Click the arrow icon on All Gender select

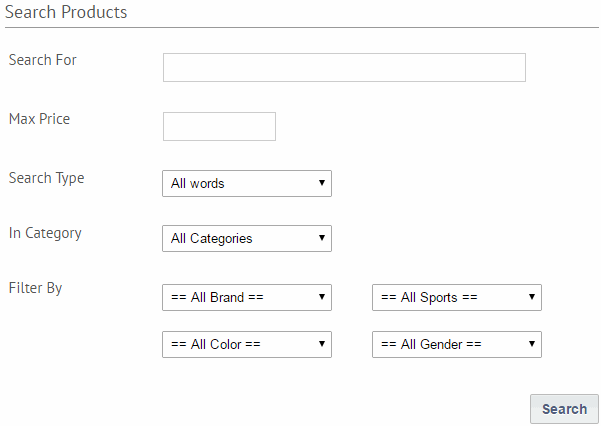(532, 344)
